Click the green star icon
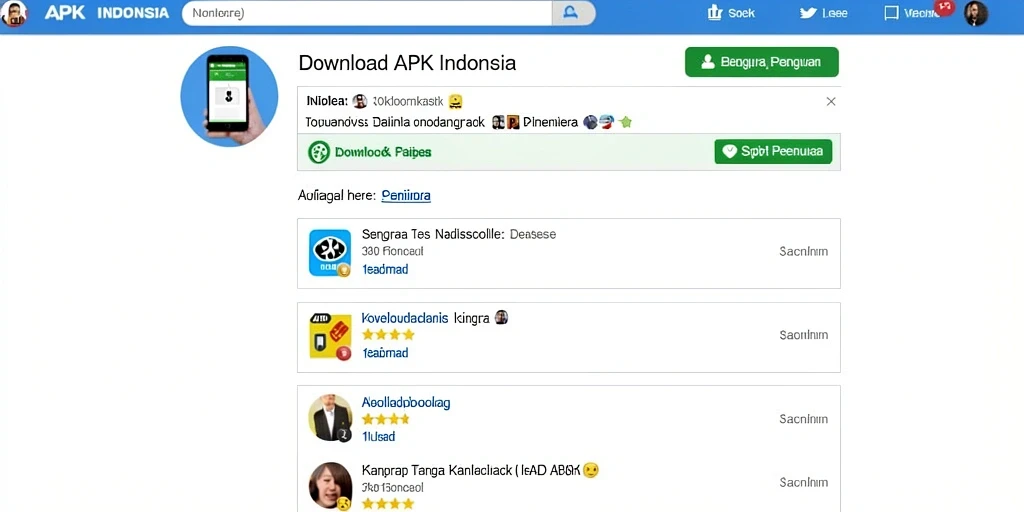The width and height of the screenshot is (1024, 512). click(626, 122)
